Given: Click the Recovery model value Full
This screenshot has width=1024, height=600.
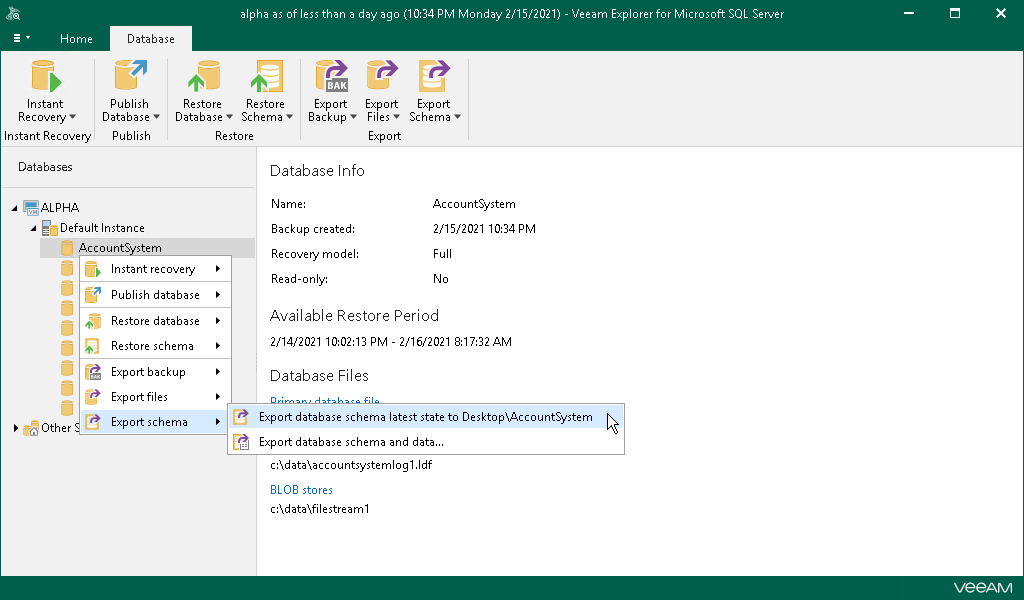Looking at the screenshot, I should (442, 254).
